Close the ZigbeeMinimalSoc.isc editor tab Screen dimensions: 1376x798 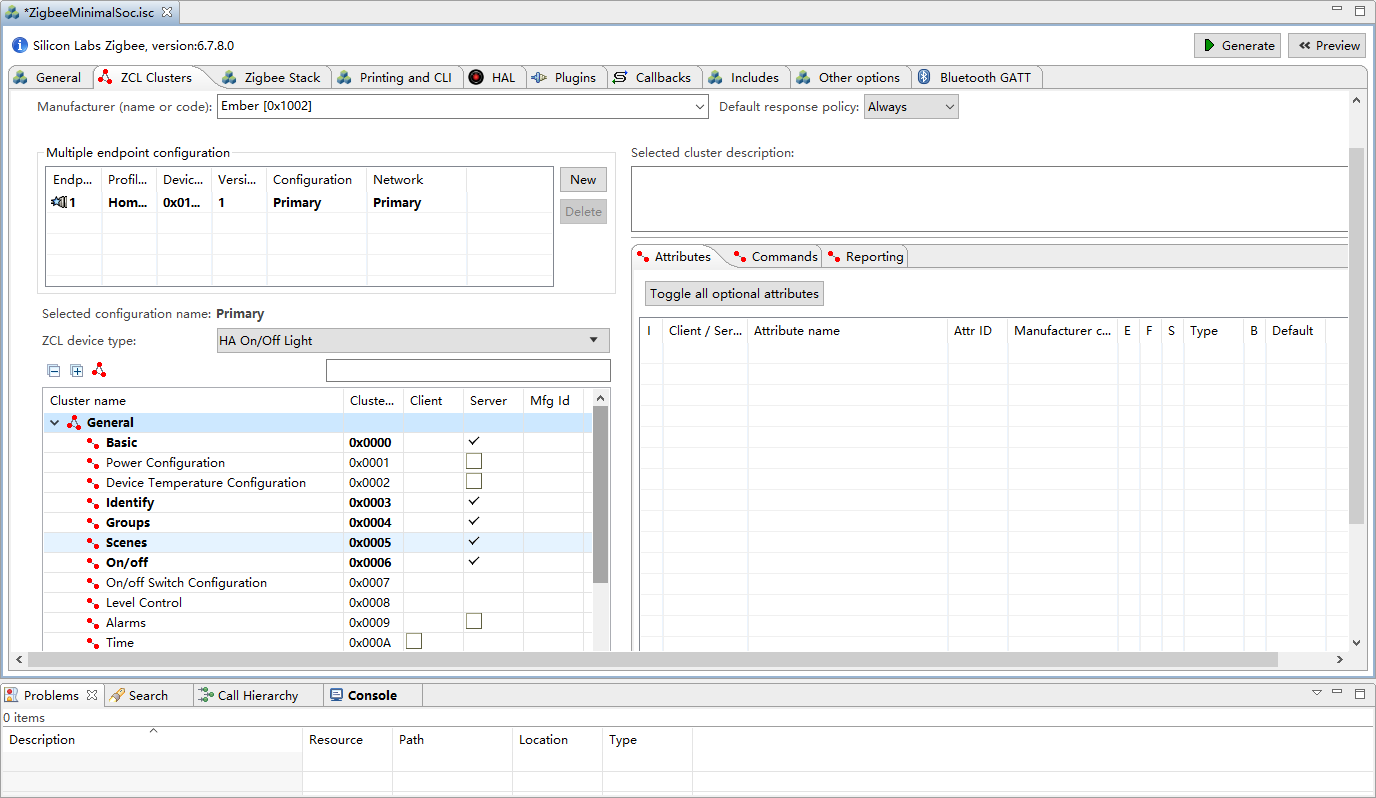click(167, 12)
